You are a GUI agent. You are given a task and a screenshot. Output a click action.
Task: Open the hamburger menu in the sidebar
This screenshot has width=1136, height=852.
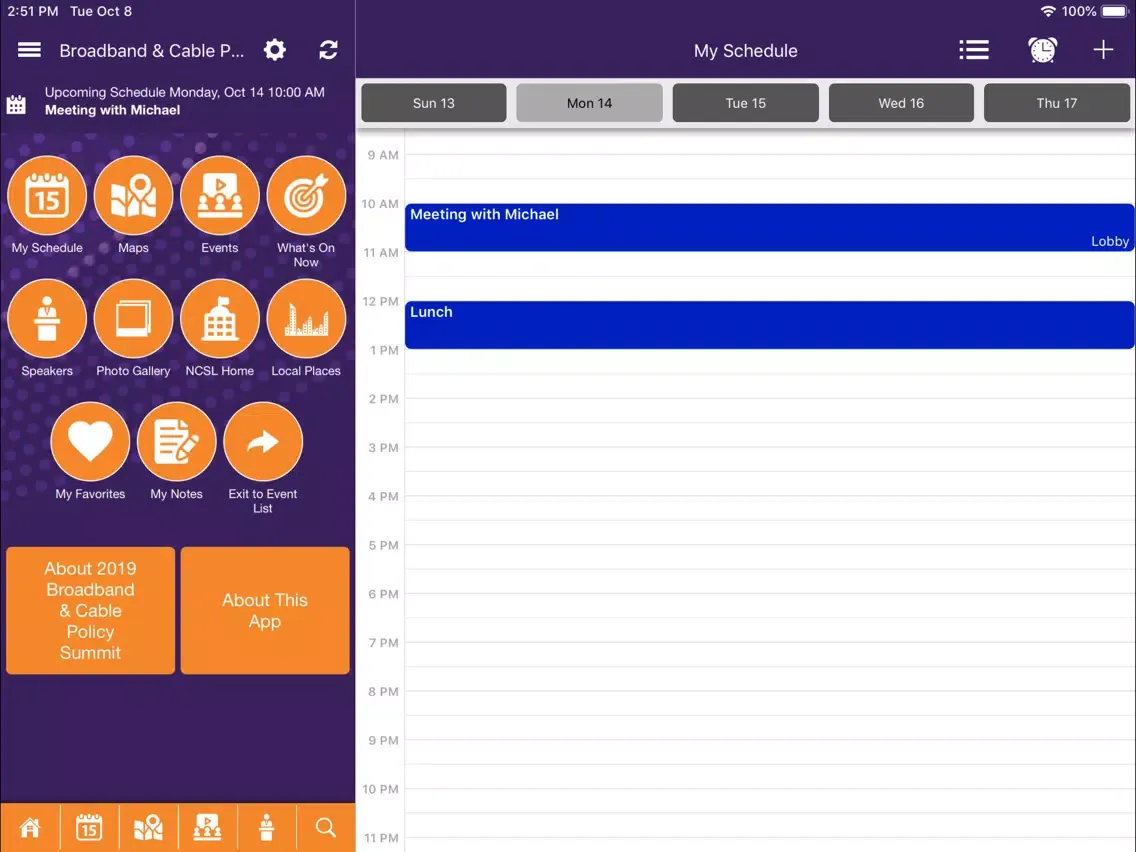coord(29,50)
